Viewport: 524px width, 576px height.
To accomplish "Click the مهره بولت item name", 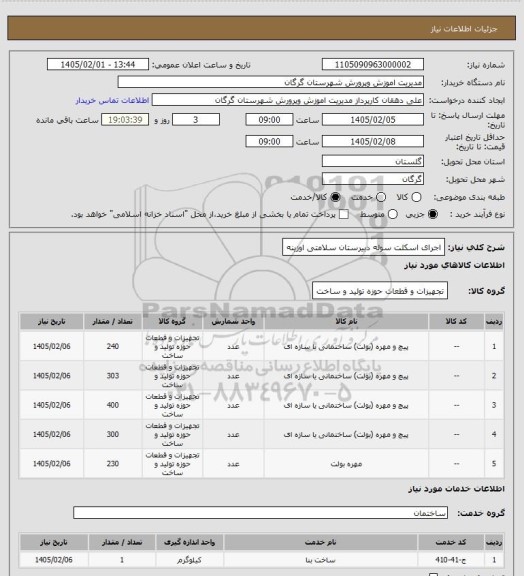I will (346, 464).
